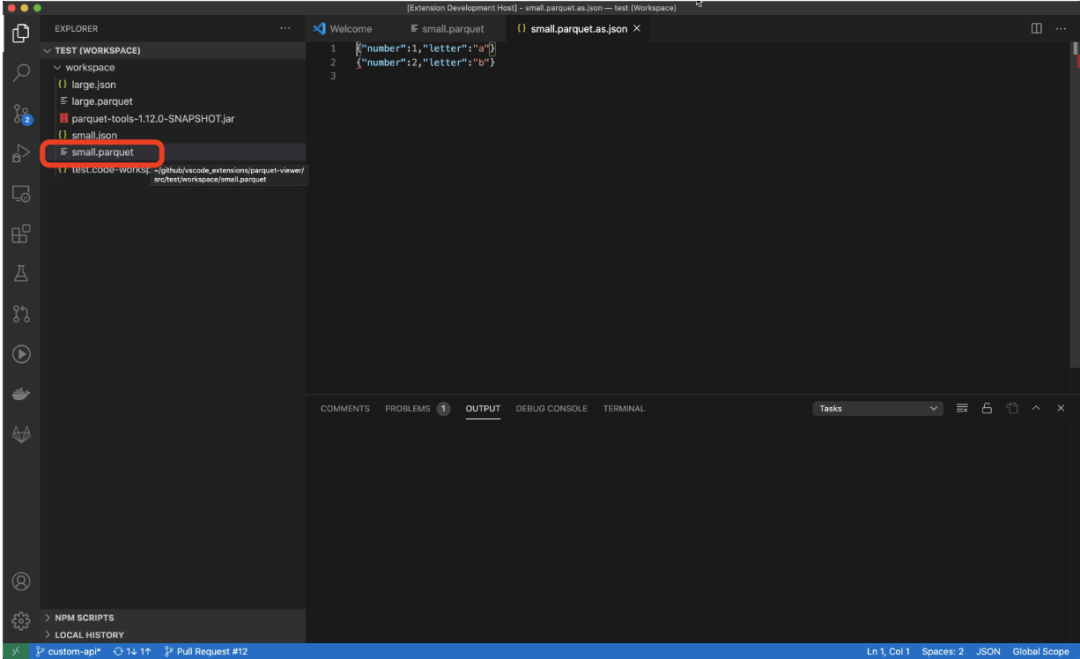The width and height of the screenshot is (1080, 659).
Task: Open the Docker view icon
Action: (x=21, y=394)
